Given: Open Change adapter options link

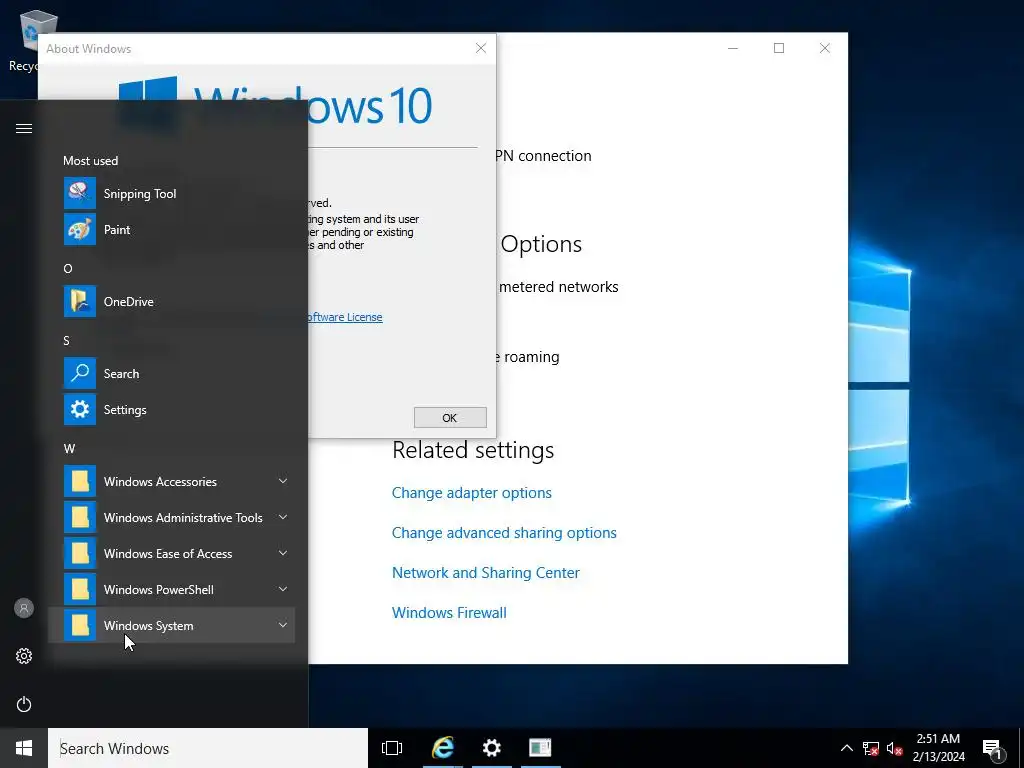Looking at the screenshot, I should [x=472, y=493].
